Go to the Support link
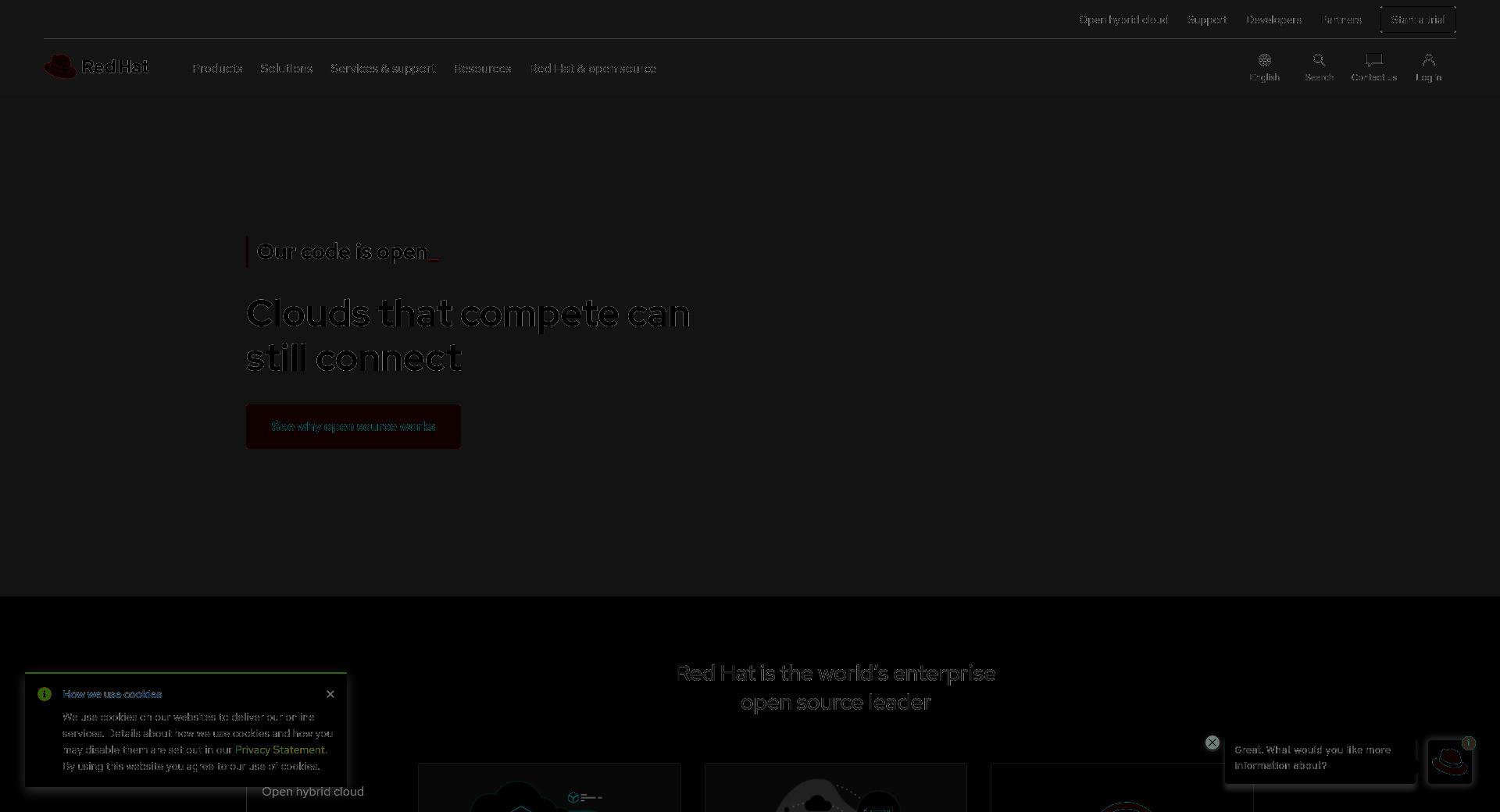 click(1207, 20)
